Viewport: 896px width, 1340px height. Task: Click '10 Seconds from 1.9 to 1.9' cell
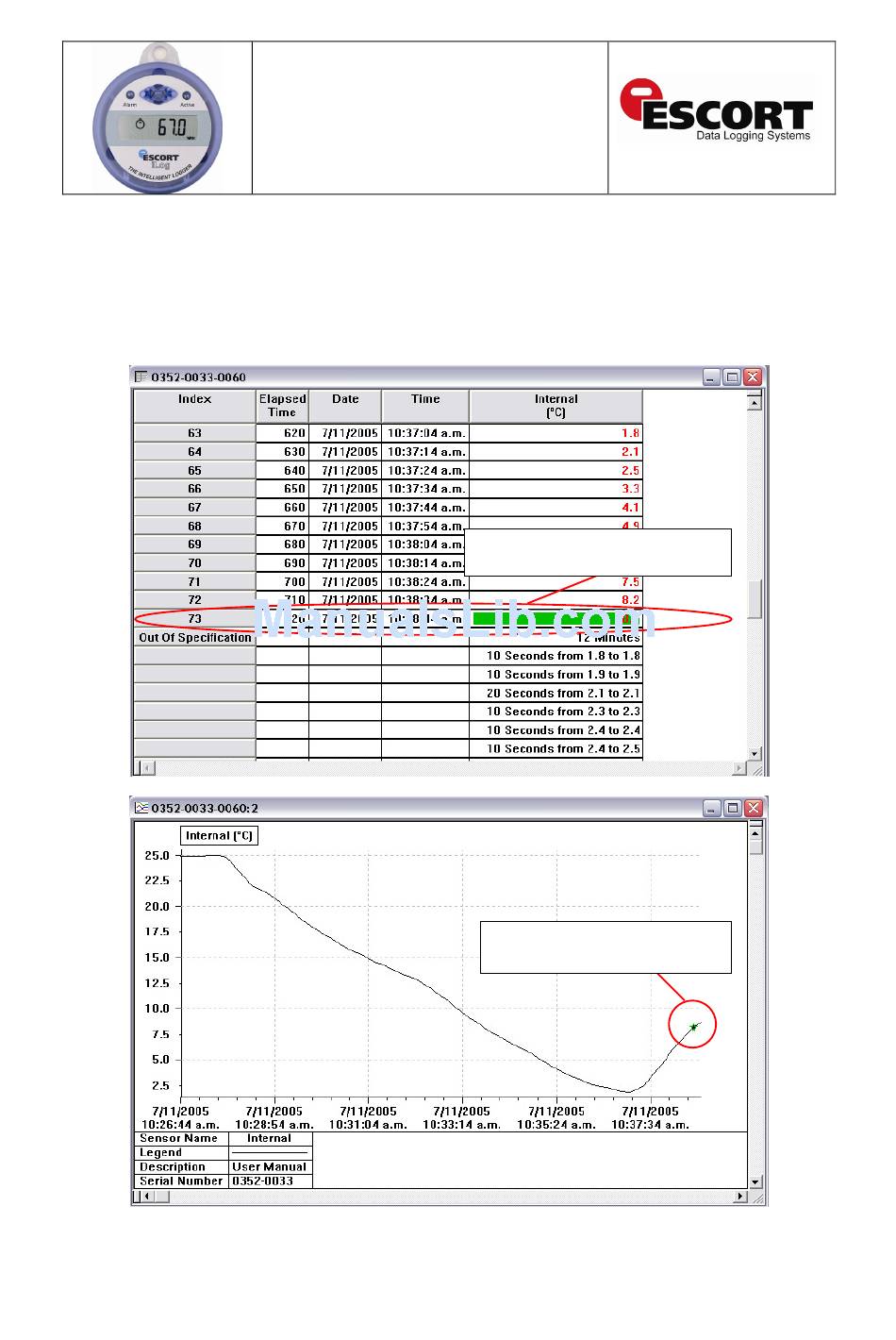click(556, 674)
